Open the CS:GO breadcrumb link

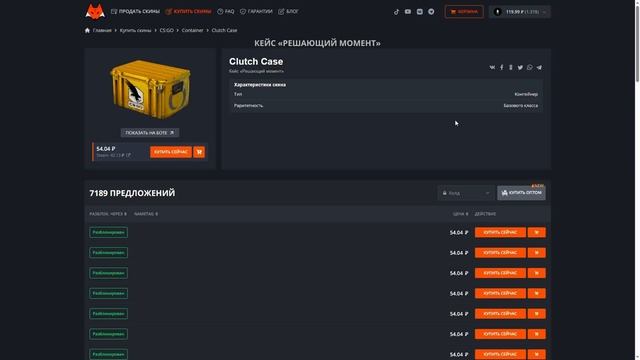tap(167, 30)
